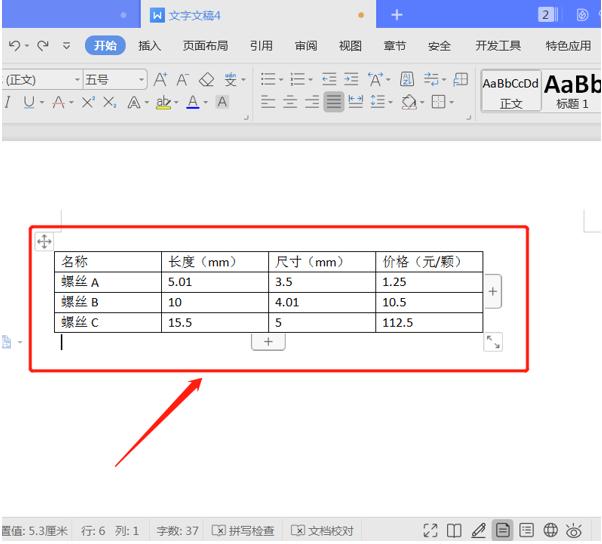Apply paragraph shading fill
Screen dimensions: 602x544
[x=409, y=102]
